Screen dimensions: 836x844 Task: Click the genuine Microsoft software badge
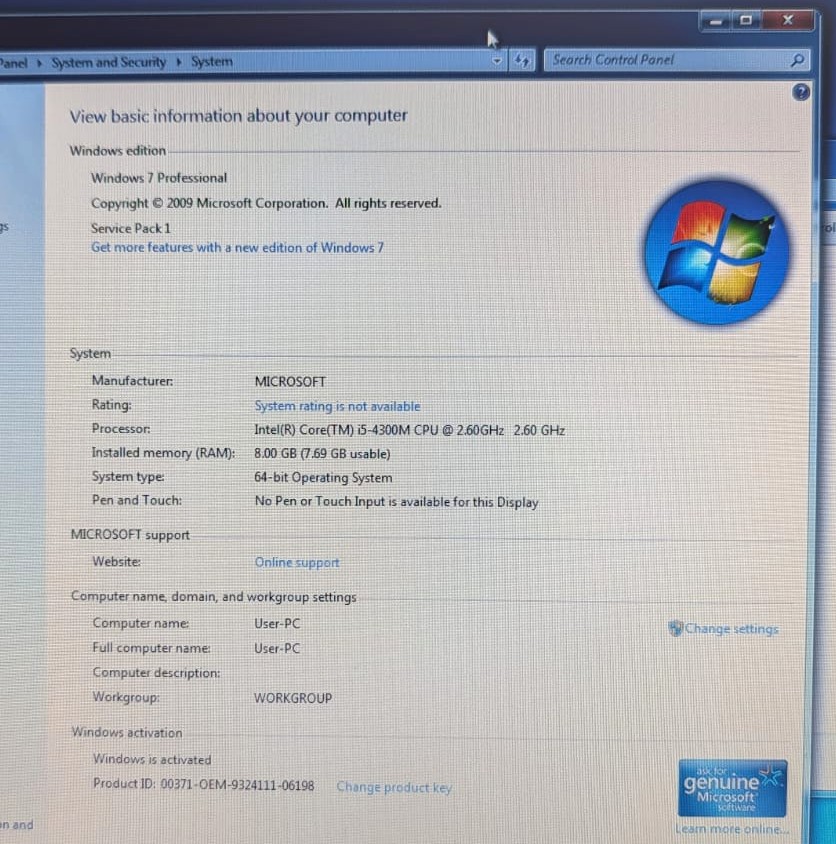(733, 788)
